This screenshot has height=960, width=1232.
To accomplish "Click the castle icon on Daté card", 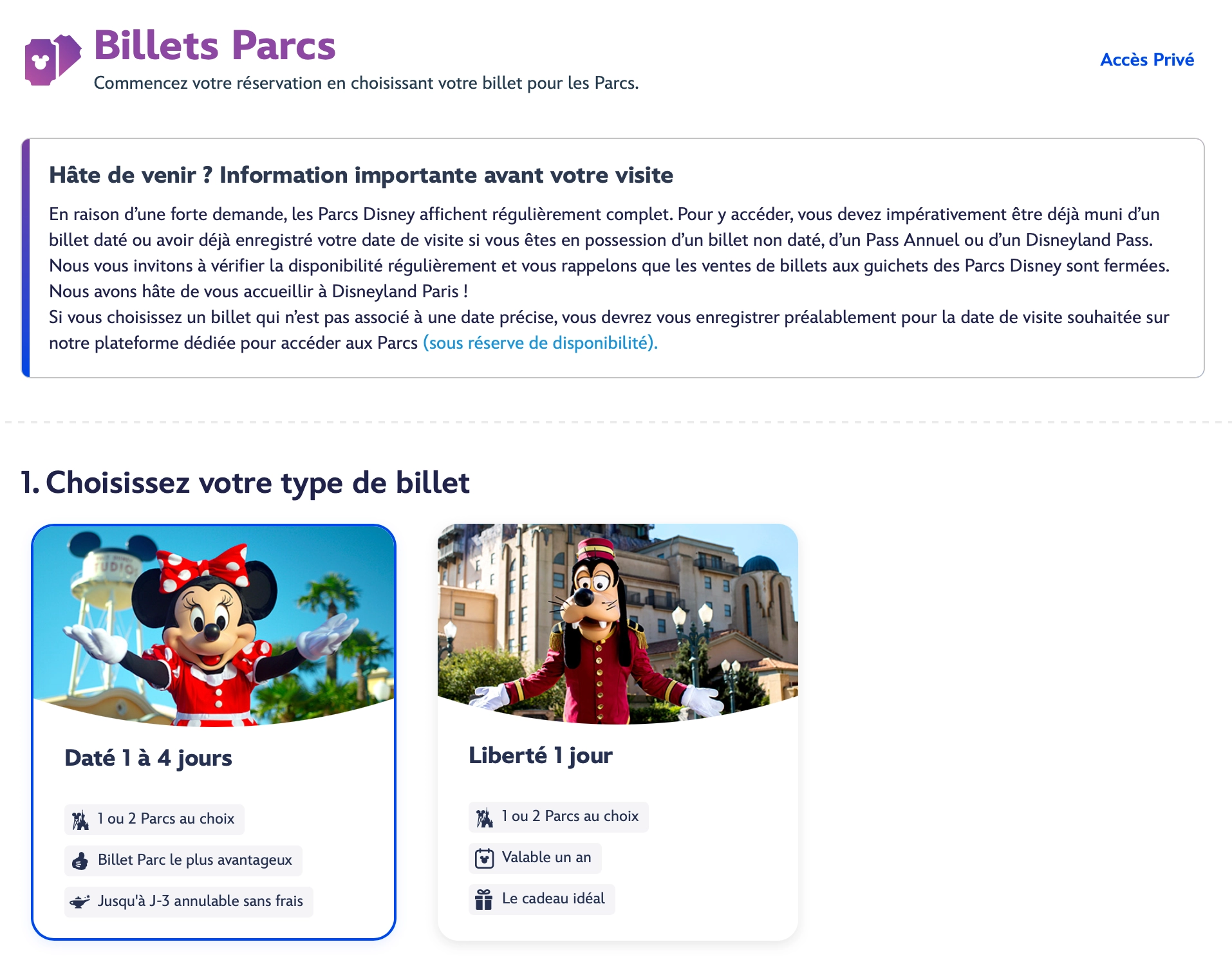I will click(80, 820).
